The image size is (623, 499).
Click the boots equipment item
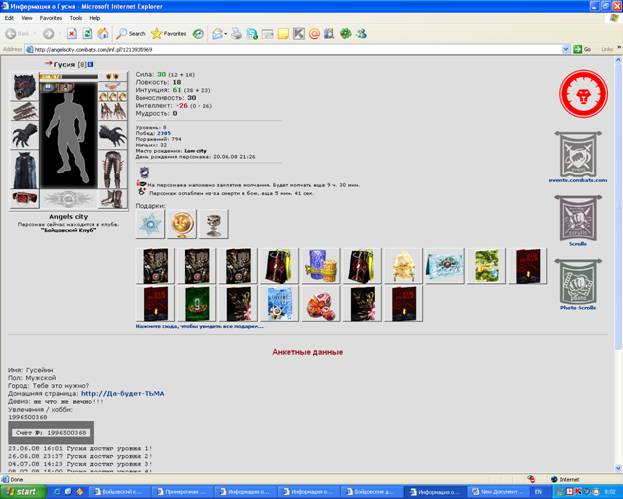pos(113,199)
